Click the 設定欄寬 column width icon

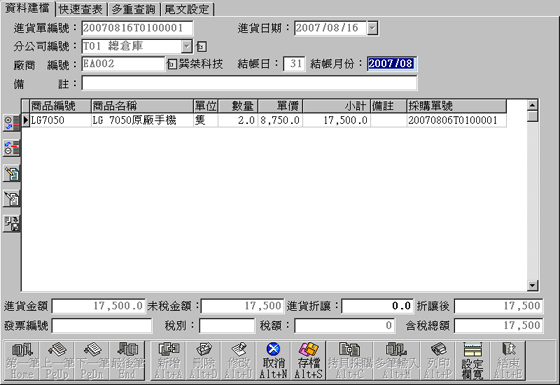click(x=472, y=360)
